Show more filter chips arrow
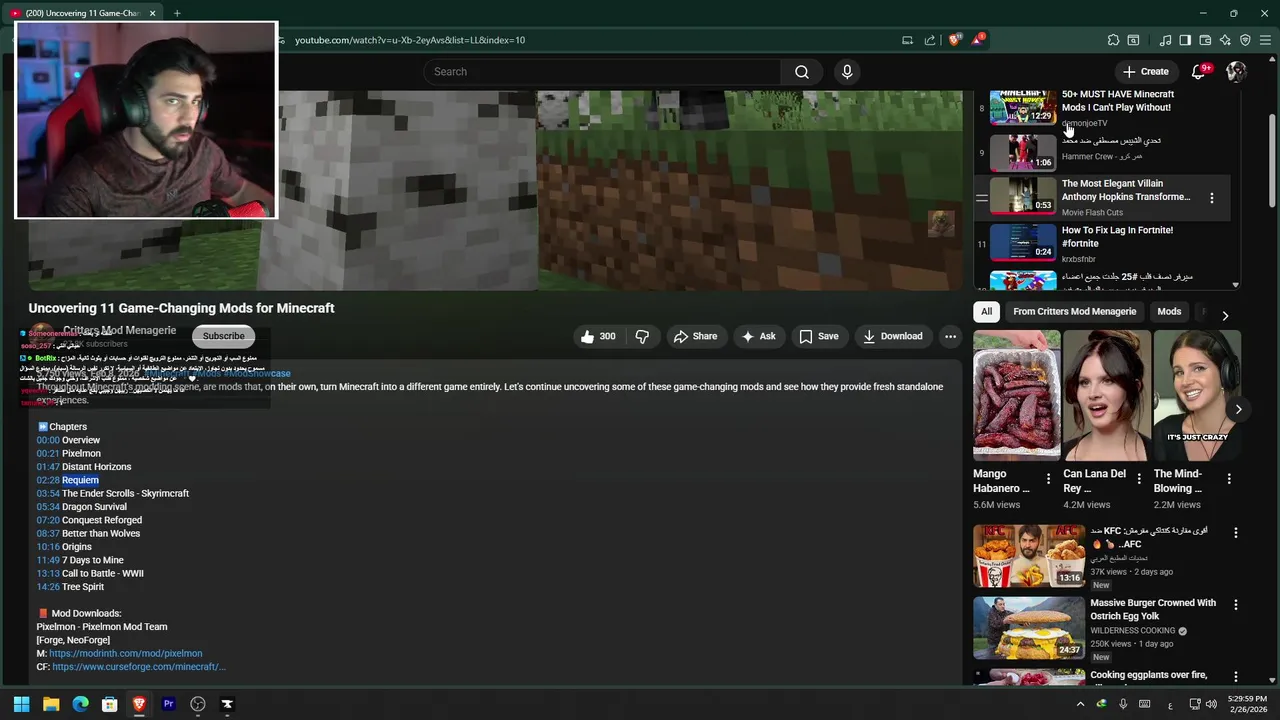 [1225, 316]
